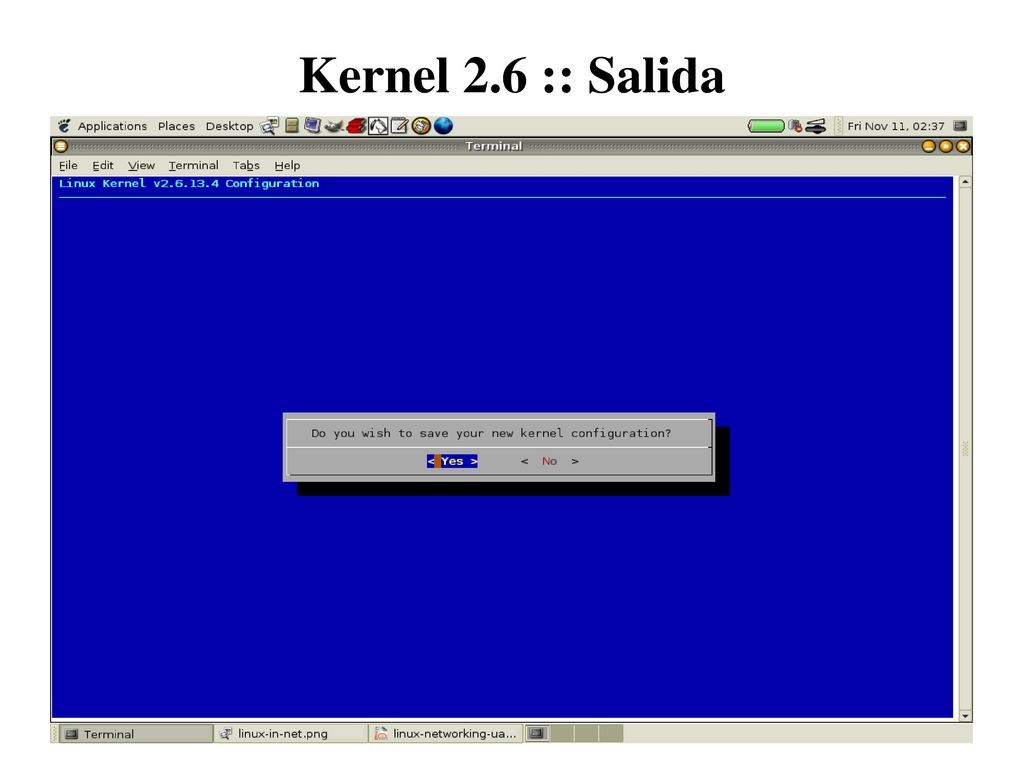Launch the file cabinet drawer panel icon

292,125
